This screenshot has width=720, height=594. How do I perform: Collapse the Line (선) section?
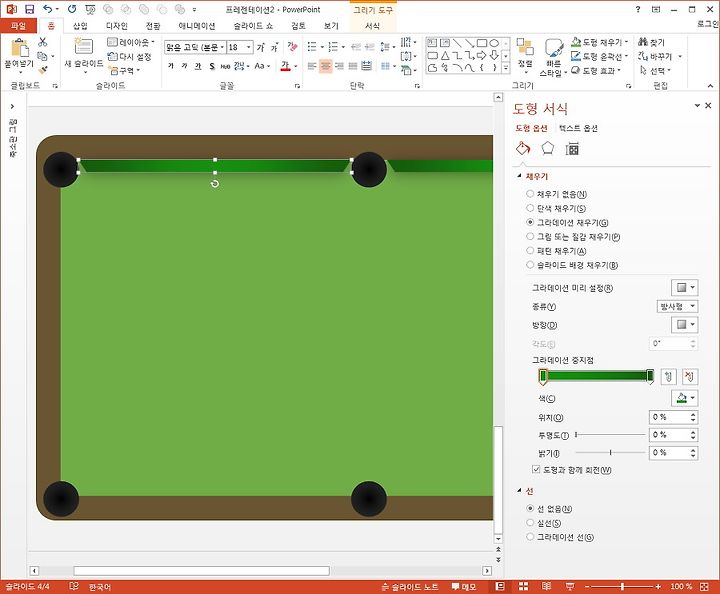pos(519,490)
